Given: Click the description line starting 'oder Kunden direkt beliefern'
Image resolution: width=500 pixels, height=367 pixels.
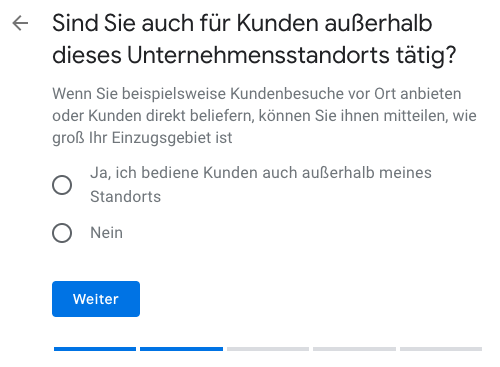Looking at the screenshot, I should coord(264,116).
